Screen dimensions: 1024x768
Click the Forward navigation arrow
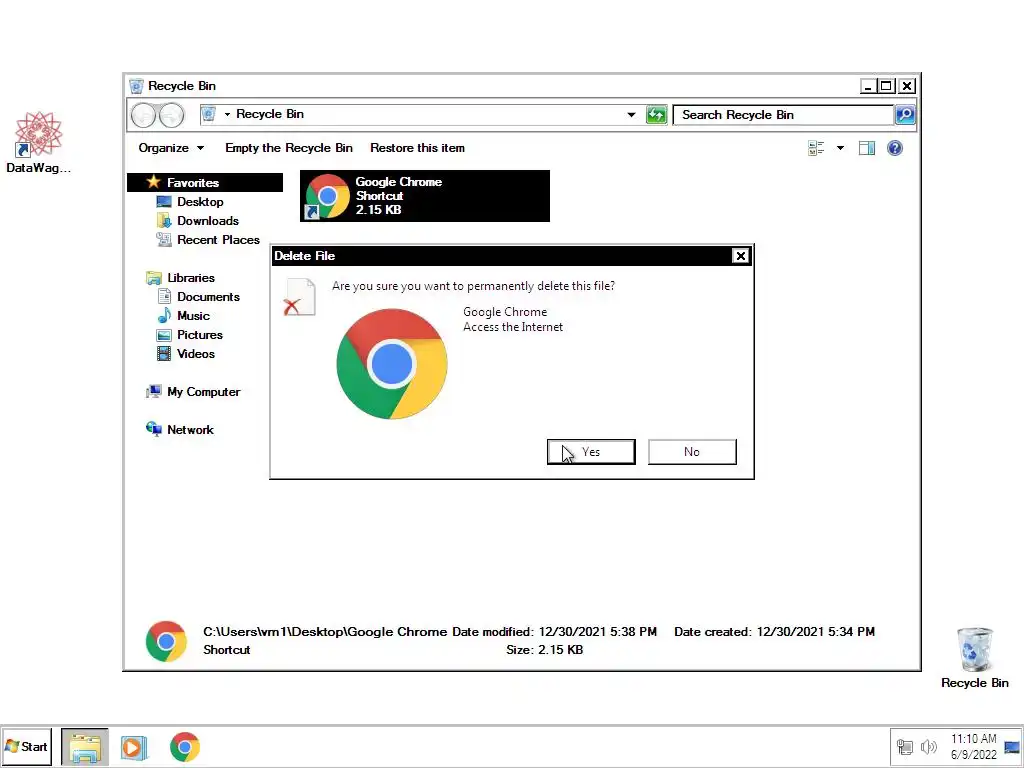tap(171, 116)
